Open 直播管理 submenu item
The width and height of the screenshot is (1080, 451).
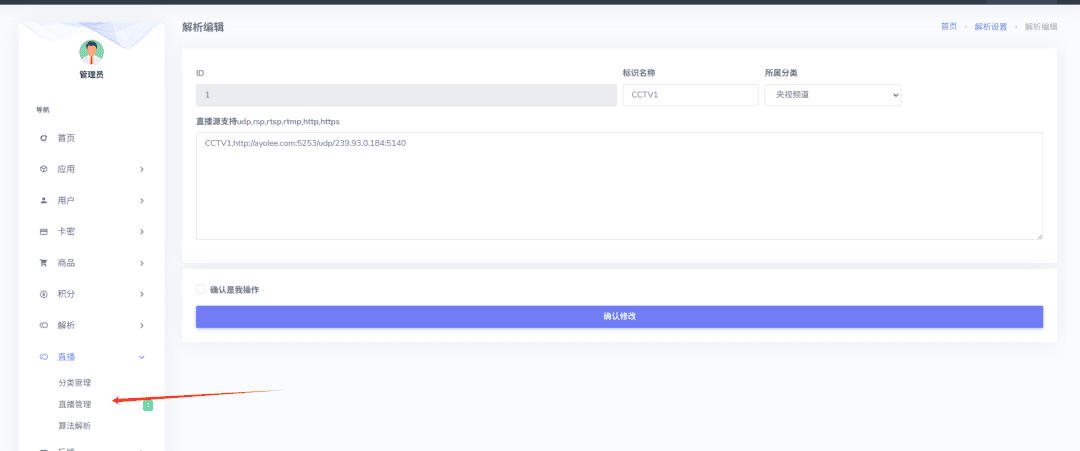tap(75, 404)
